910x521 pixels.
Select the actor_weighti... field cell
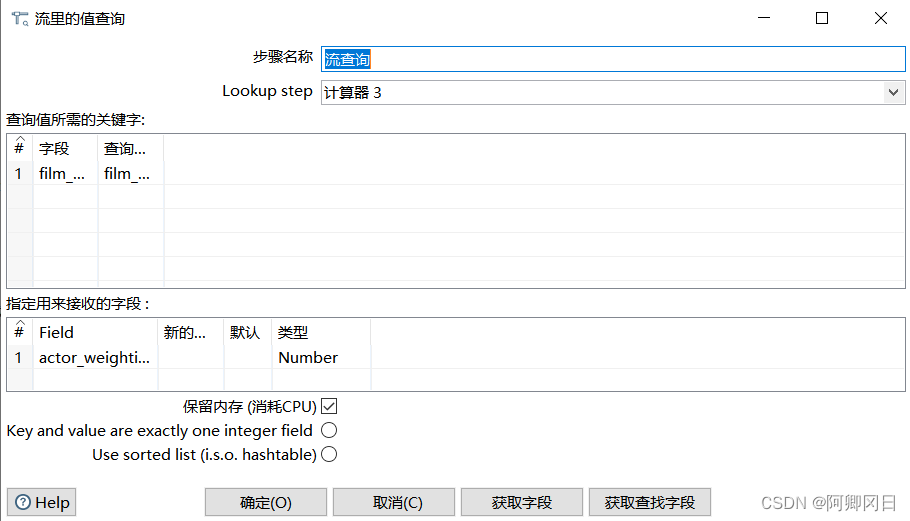[x=95, y=357]
